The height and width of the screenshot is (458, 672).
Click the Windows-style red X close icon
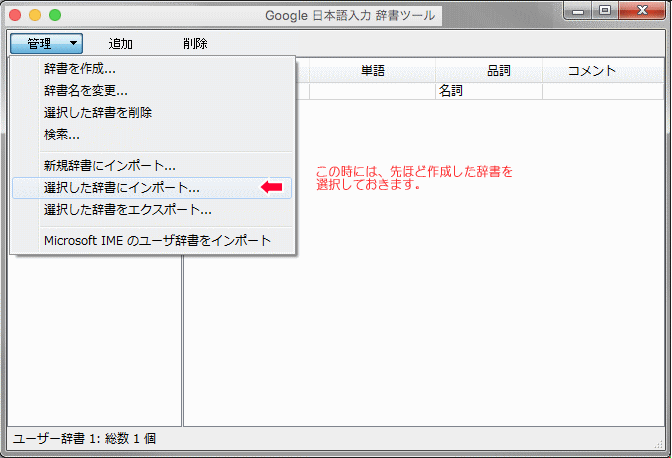tap(642, 10)
